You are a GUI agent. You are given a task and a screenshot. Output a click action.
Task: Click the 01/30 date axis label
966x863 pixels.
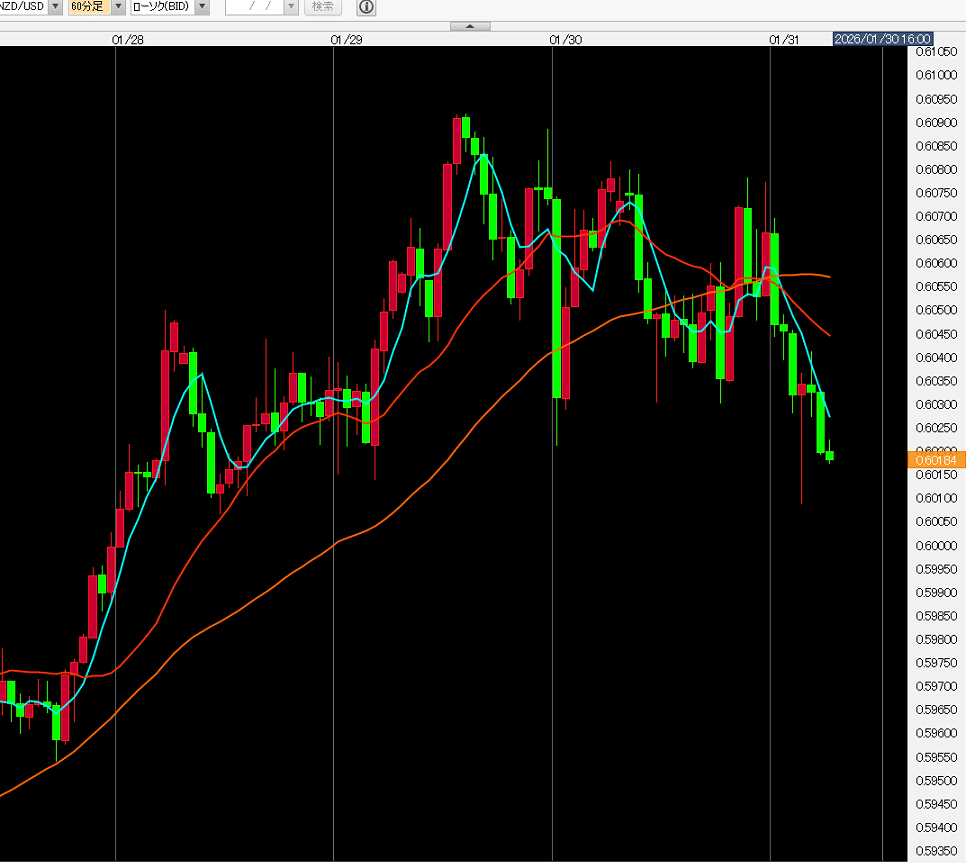pyautogui.click(x=566, y=39)
